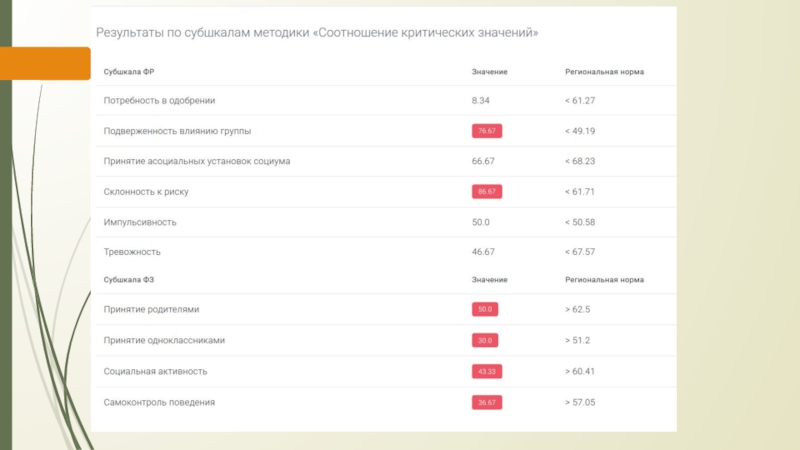Click the red 30.0 value badge
Screen dimensions: 800x450
pyautogui.click(x=485, y=340)
